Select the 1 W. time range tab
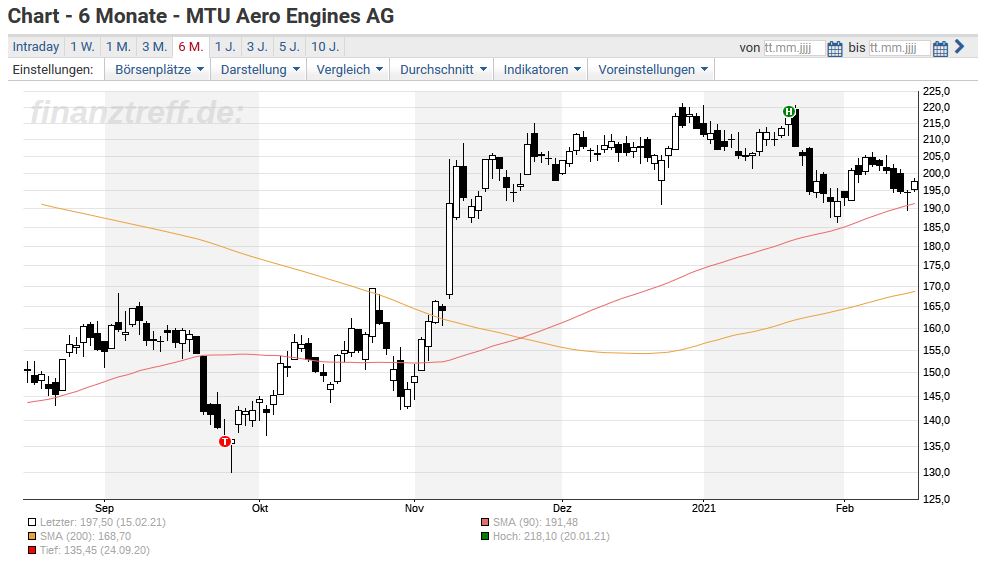The width and height of the screenshot is (991, 563). [82, 47]
